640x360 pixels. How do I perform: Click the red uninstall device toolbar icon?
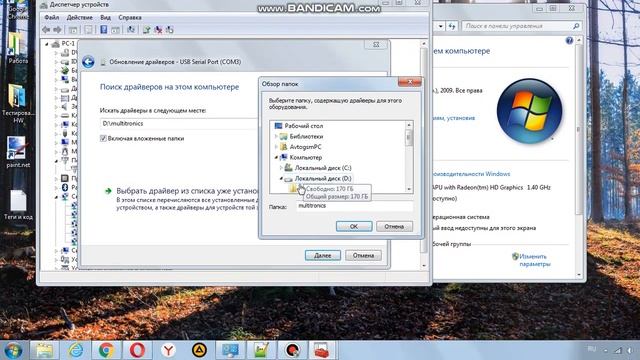(x=158, y=30)
